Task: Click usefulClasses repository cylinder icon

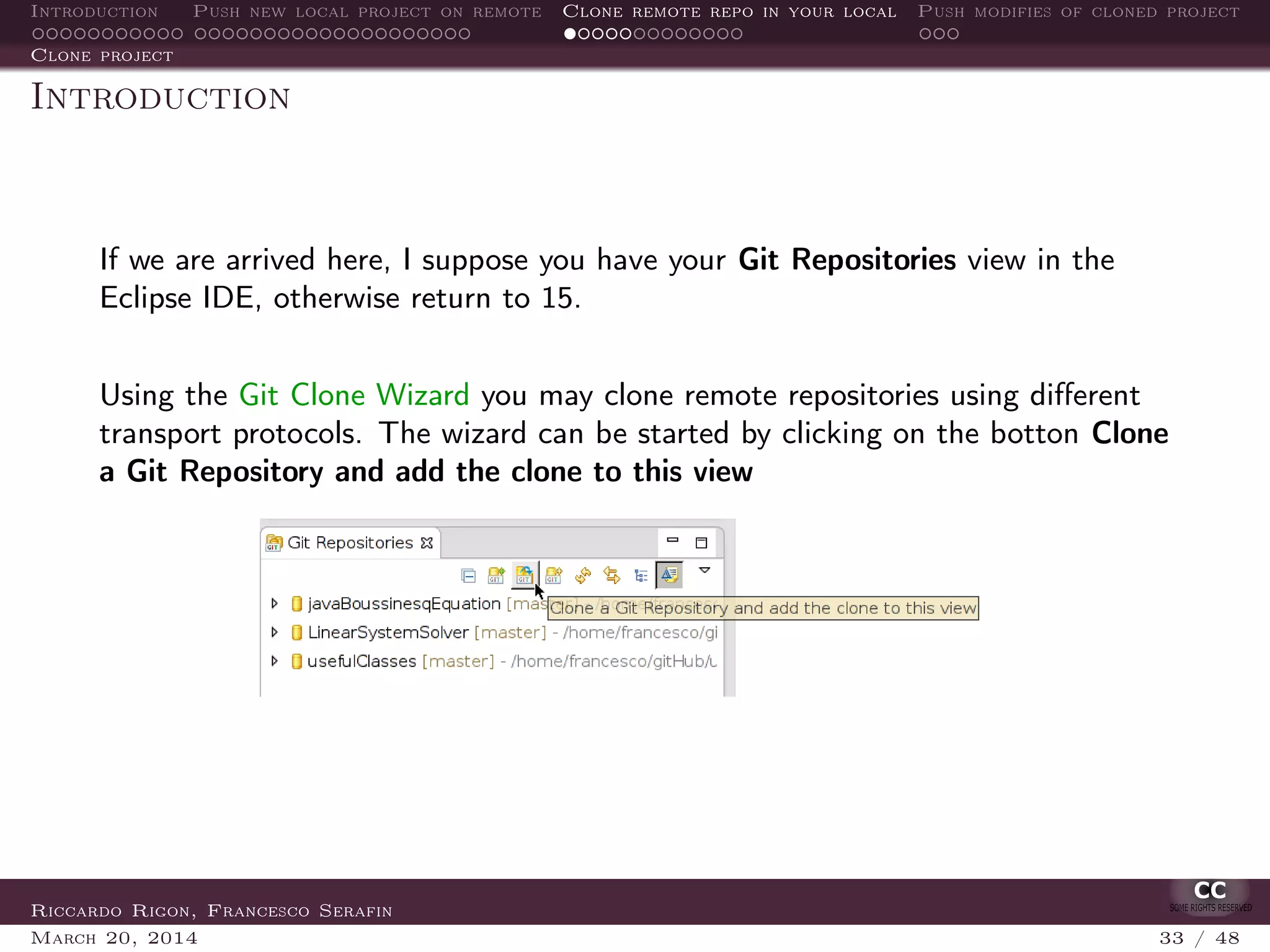Action: (296, 661)
